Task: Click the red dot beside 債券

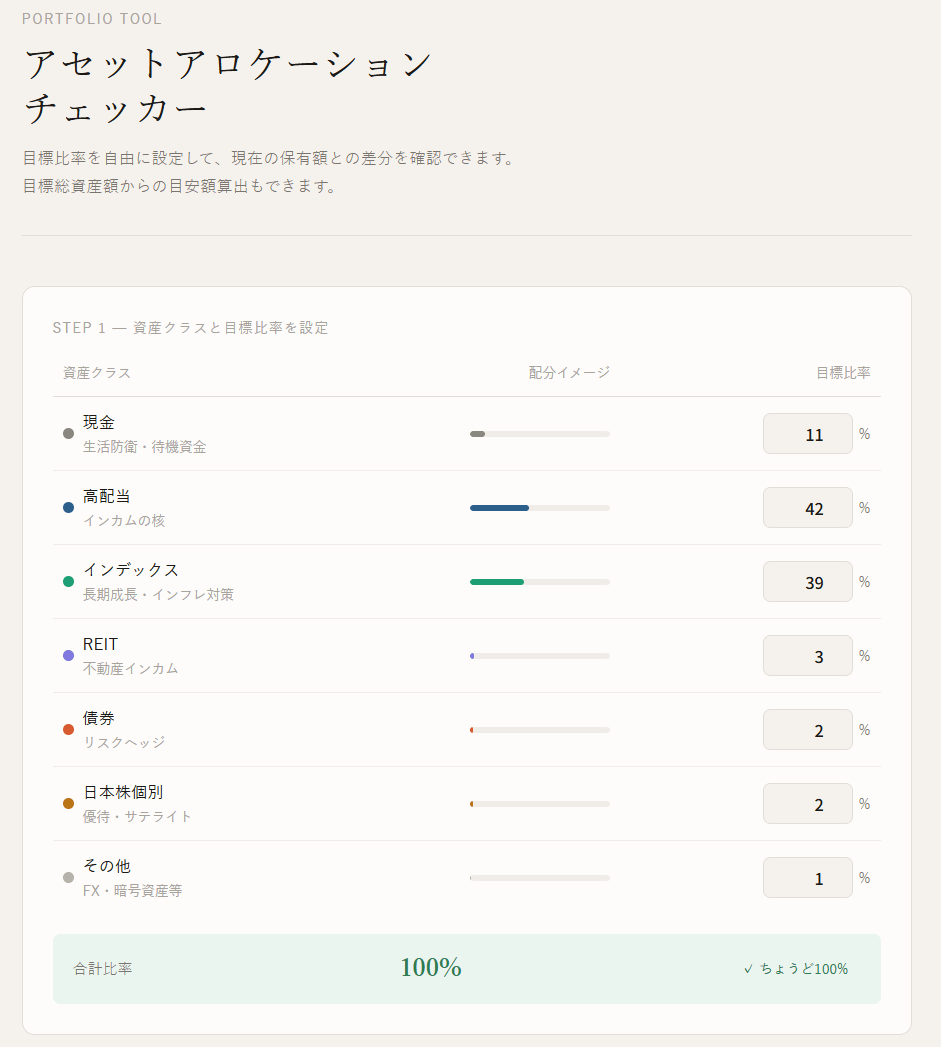Action: pyautogui.click(x=68, y=730)
